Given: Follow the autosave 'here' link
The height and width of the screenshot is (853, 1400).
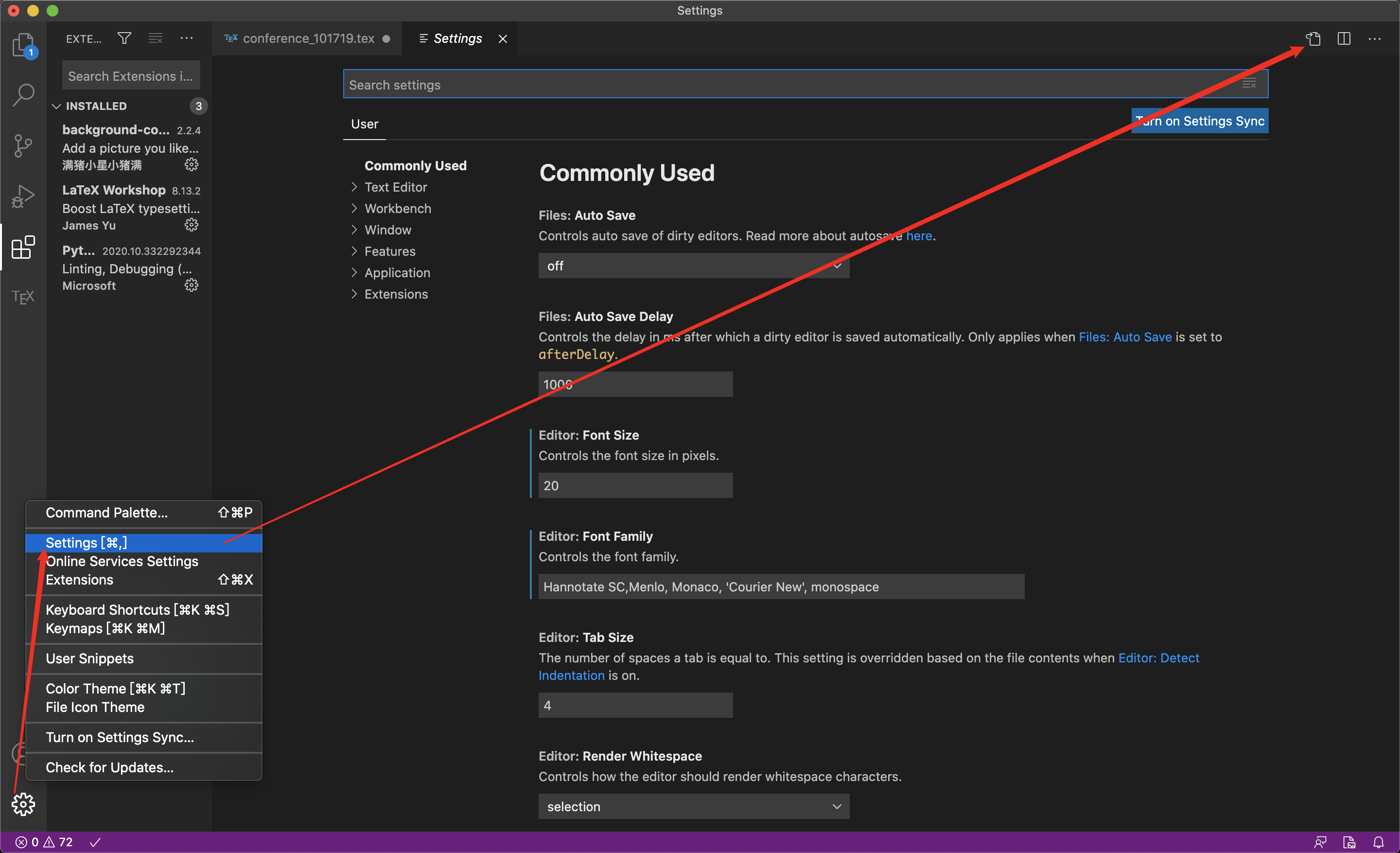Looking at the screenshot, I should 919,236.
